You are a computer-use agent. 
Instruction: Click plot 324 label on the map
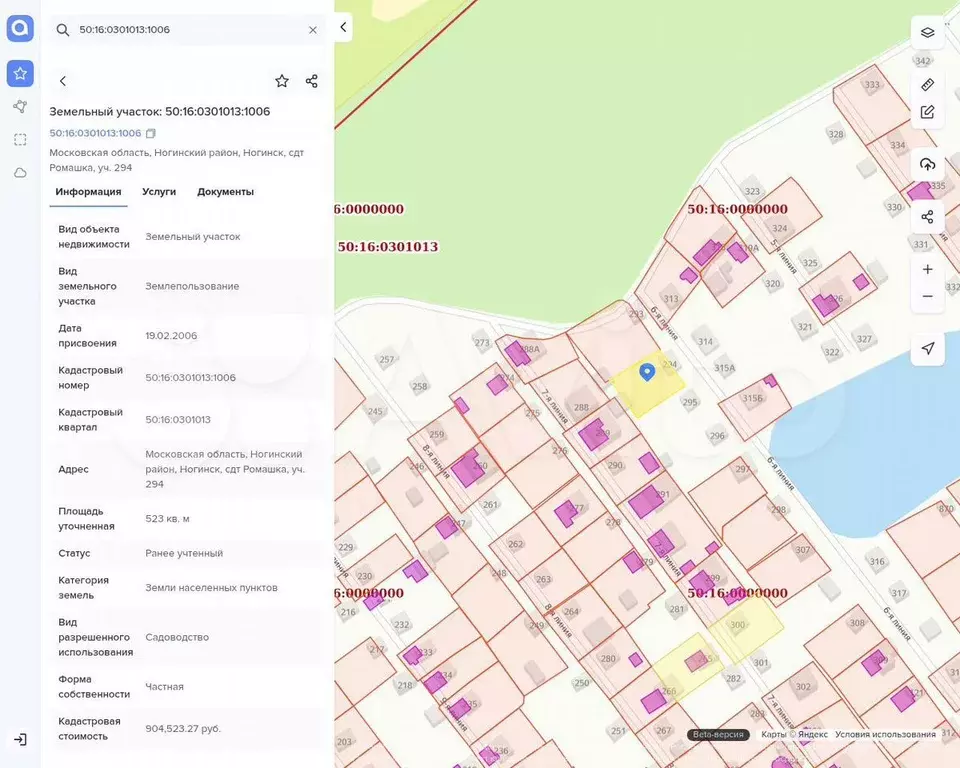779,228
